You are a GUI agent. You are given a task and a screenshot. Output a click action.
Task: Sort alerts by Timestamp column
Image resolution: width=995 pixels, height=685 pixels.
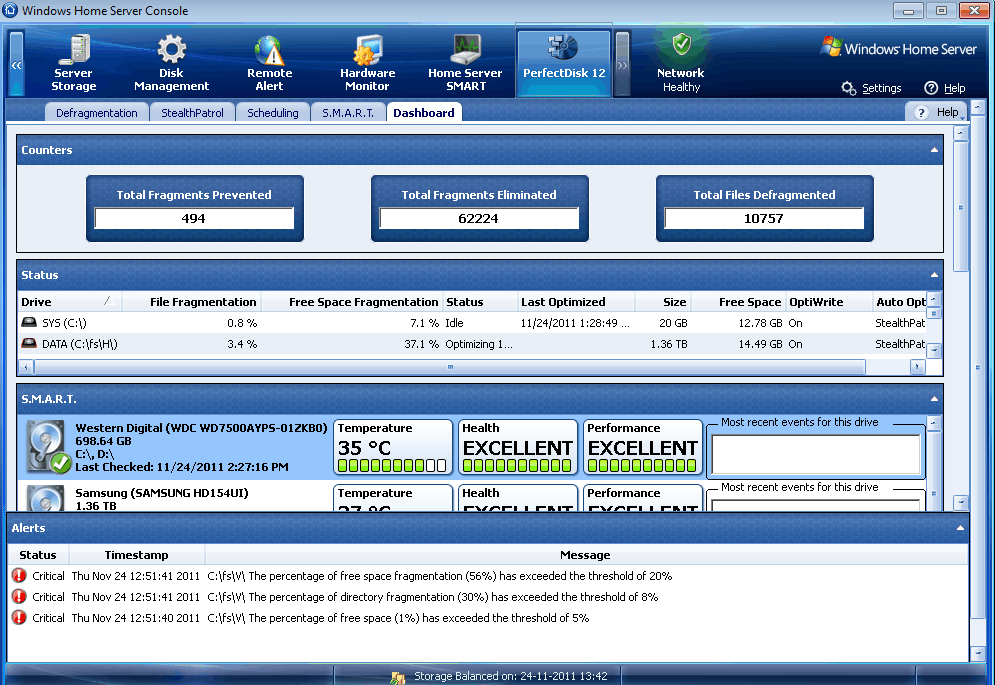tap(136, 555)
